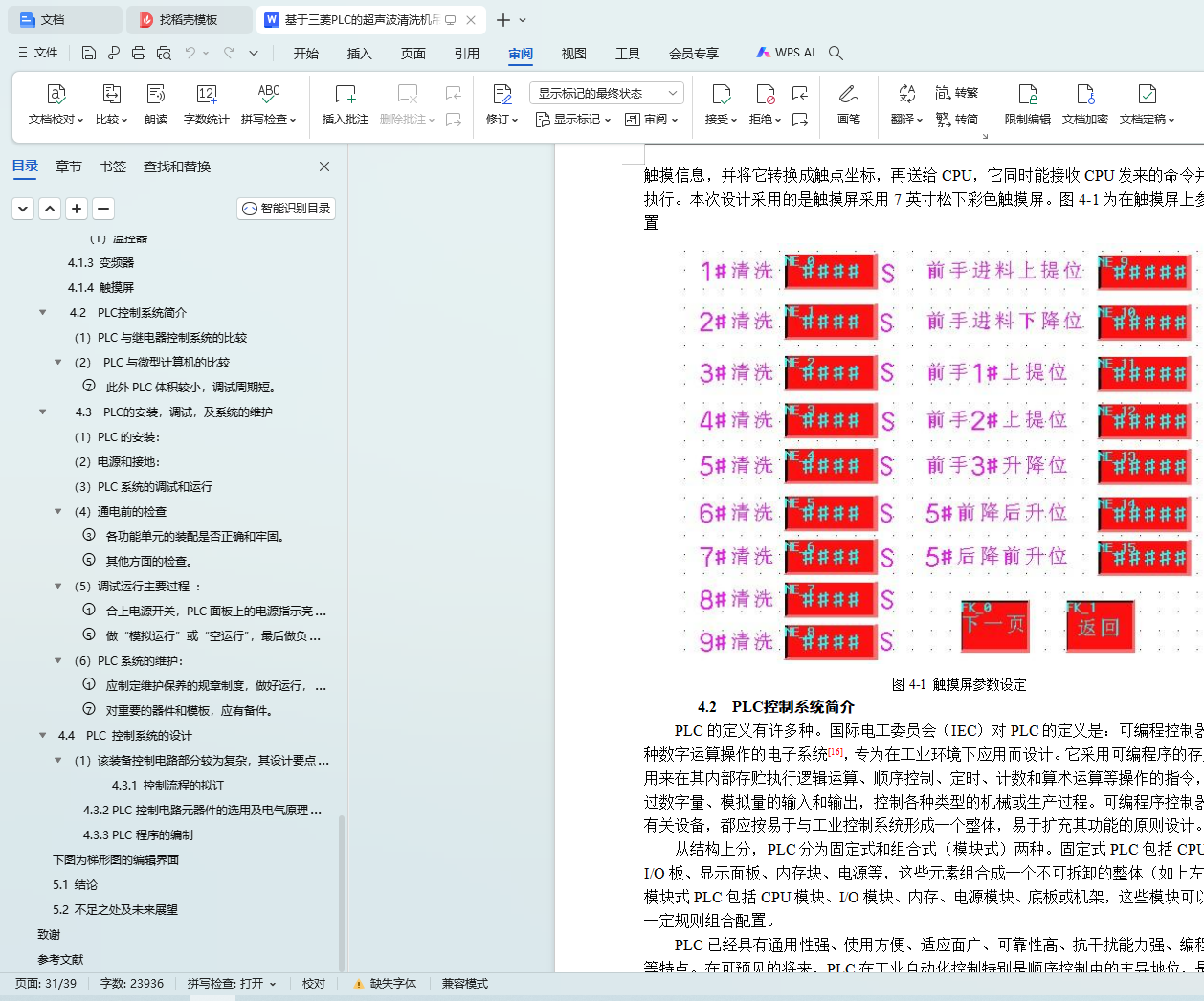Go to heading 5.1 结论
This screenshot has width=1204, height=1001.
pyautogui.click(x=76, y=885)
